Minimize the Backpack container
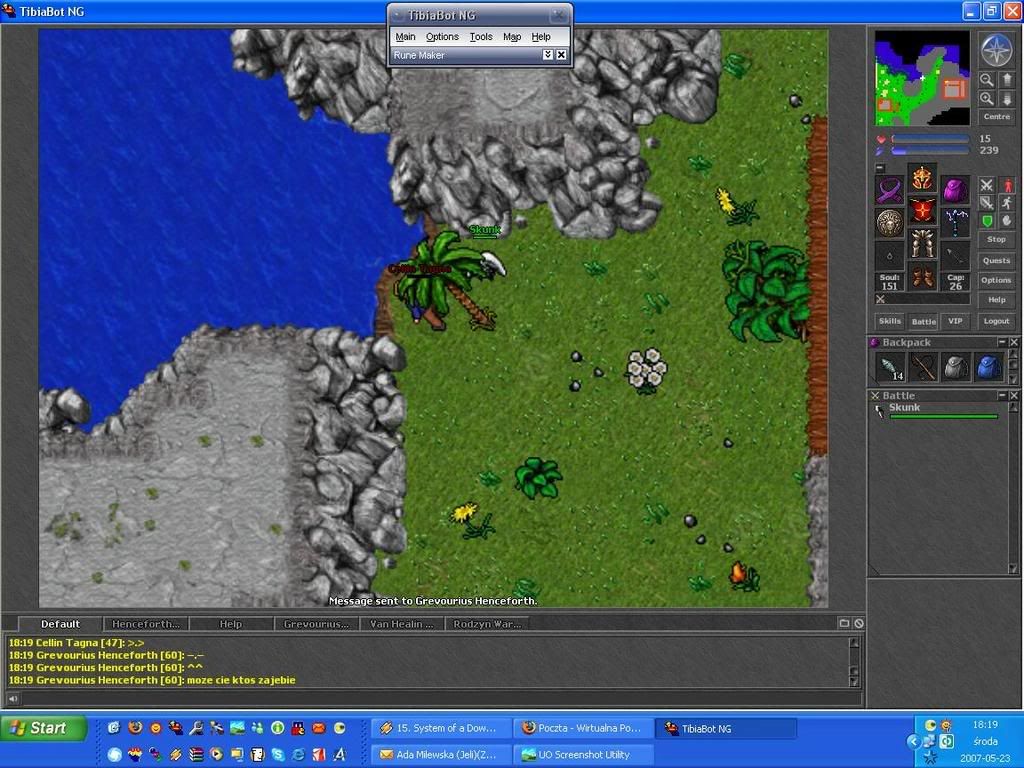Screen dimensions: 1024x768 coord(1002,342)
